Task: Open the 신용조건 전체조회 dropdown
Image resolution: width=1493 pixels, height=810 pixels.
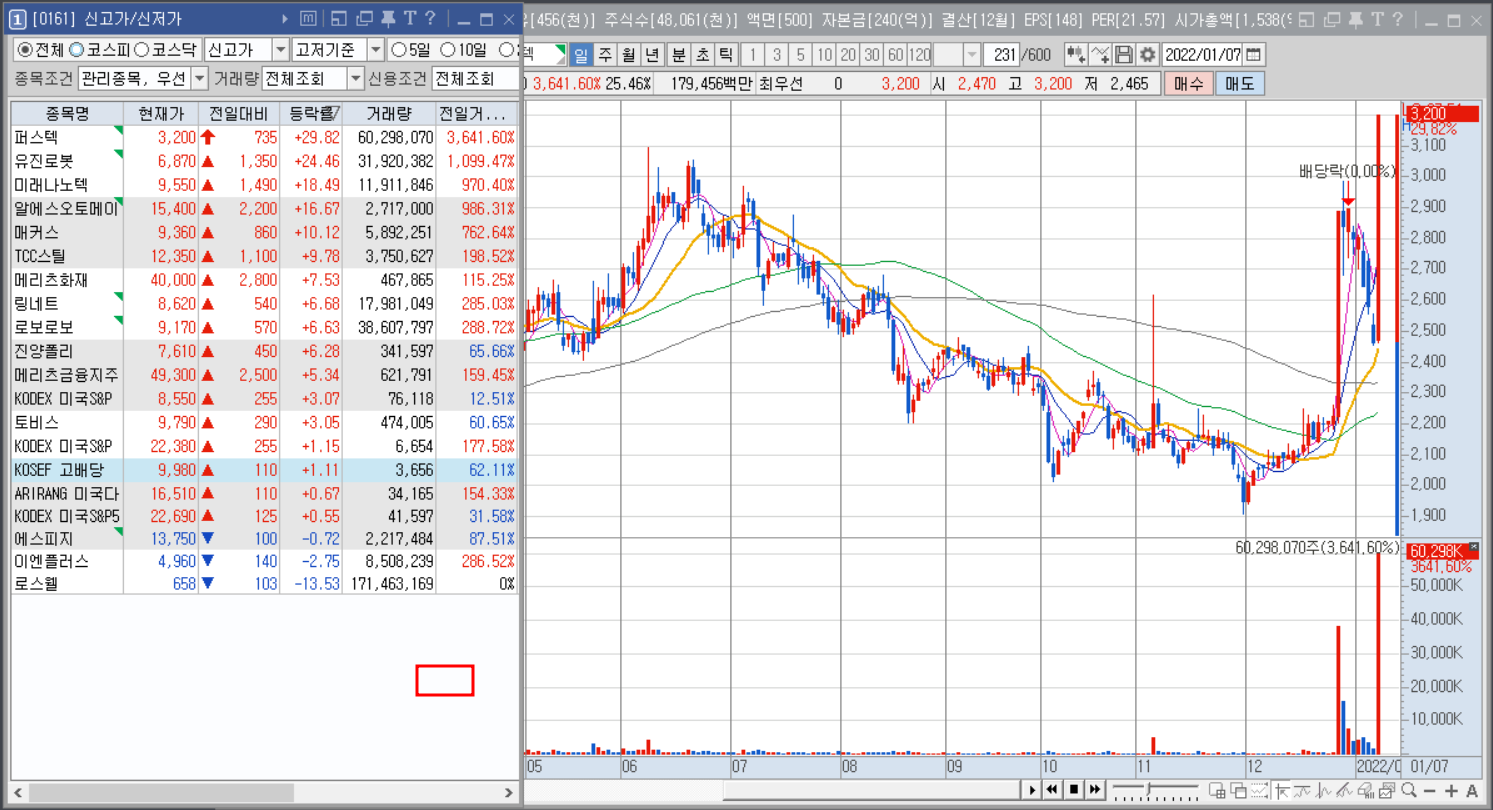Action: click(476, 78)
